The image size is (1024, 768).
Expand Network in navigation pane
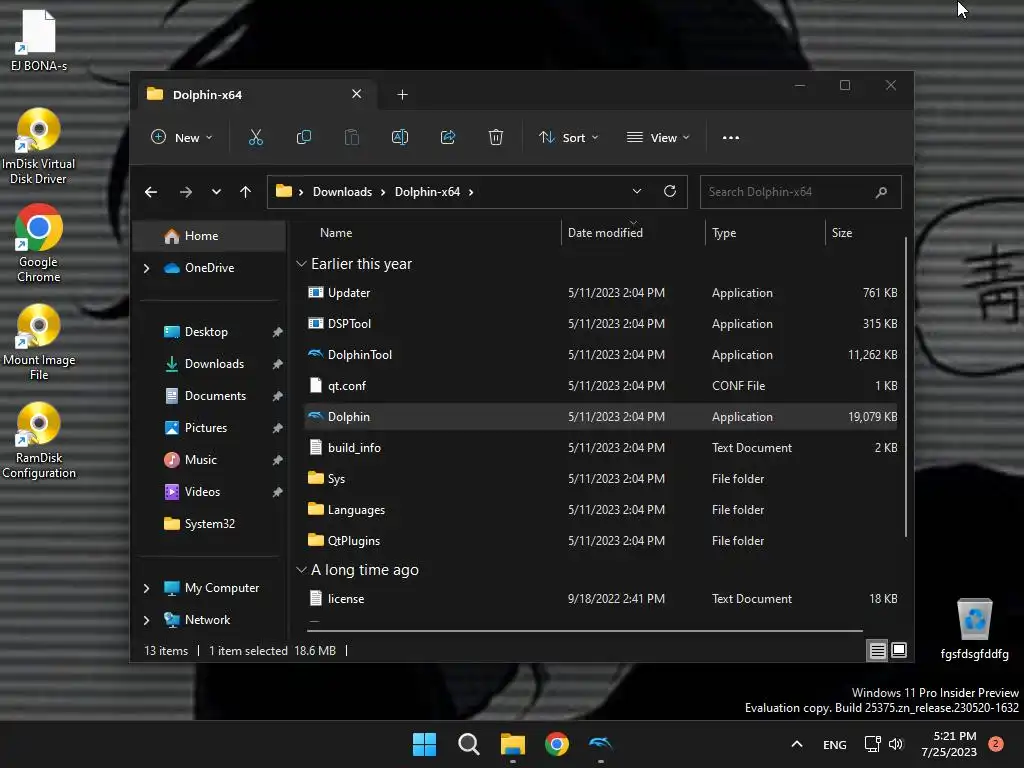tap(146, 620)
